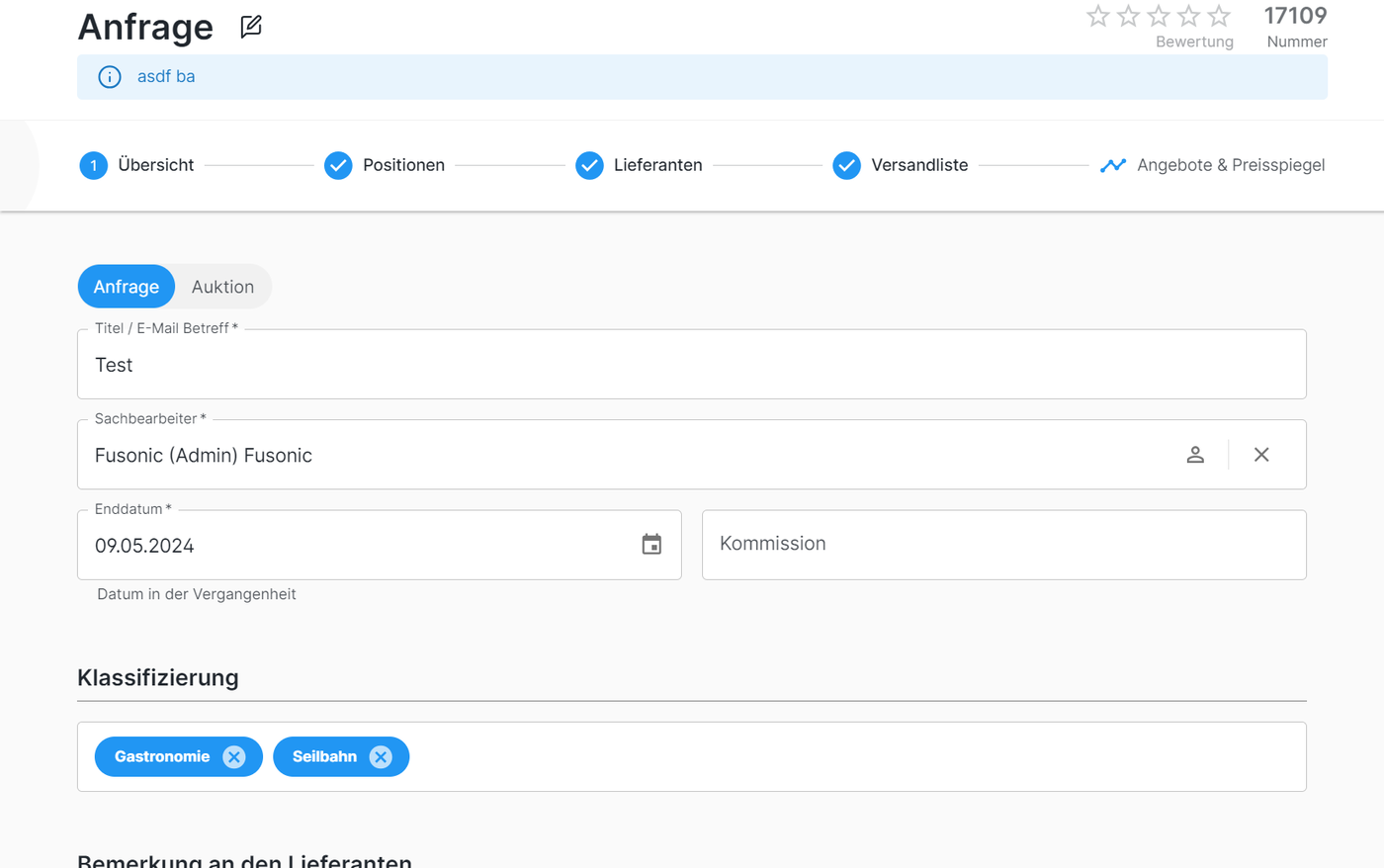Navigate to the Versandliste step
Screen dimensions: 1384x868
[901, 165]
